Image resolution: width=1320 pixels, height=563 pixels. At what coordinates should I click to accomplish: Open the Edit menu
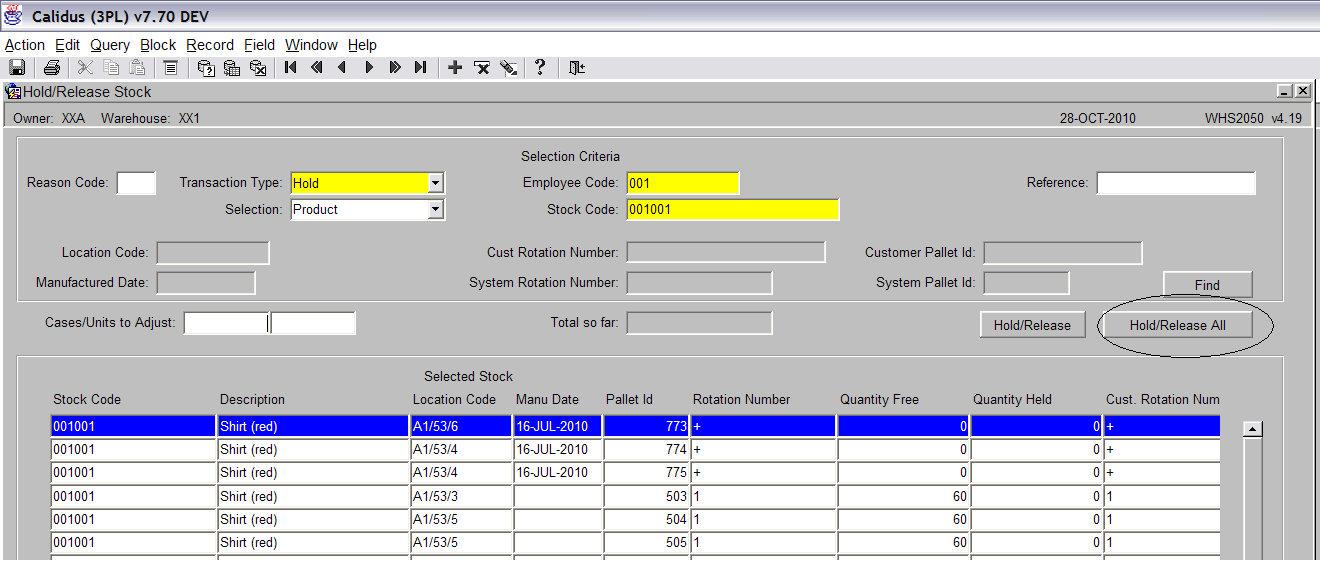click(67, 45)
